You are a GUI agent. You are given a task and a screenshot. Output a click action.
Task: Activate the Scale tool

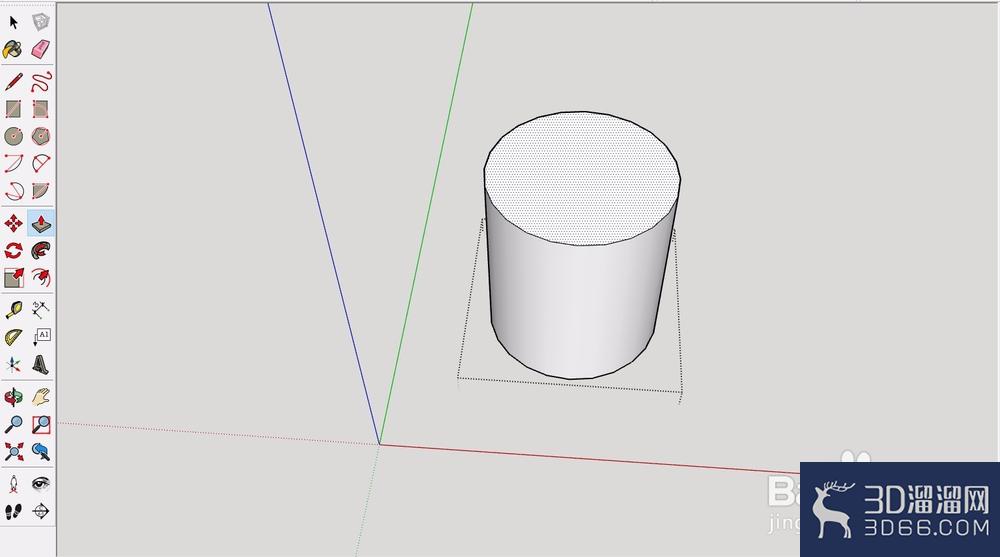13,278
